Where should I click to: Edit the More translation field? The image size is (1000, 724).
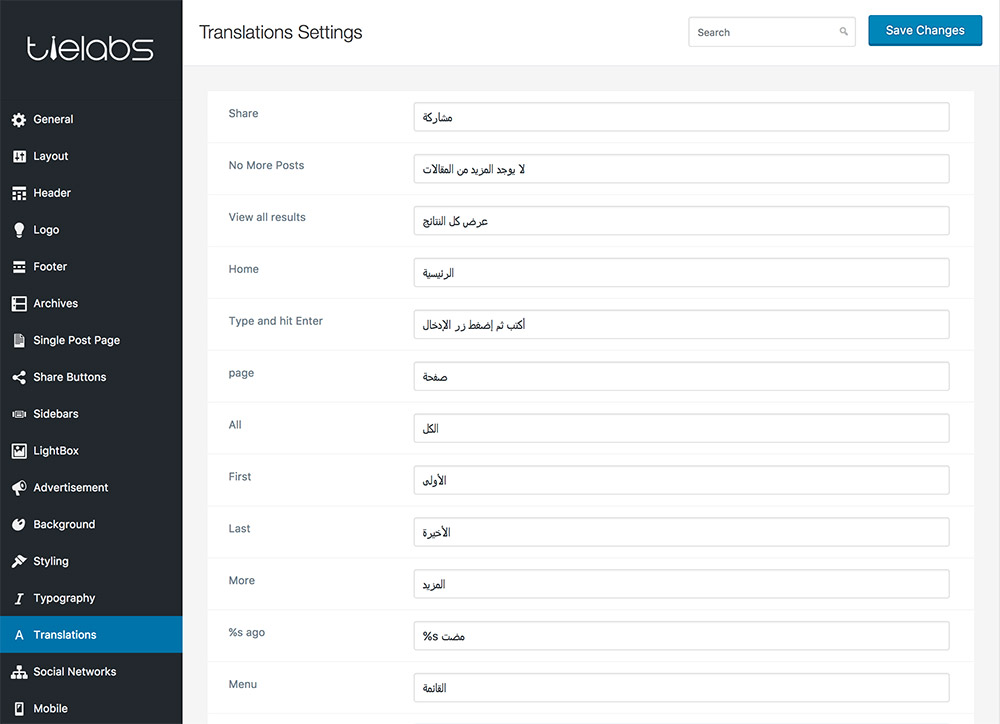coord(681,584)
